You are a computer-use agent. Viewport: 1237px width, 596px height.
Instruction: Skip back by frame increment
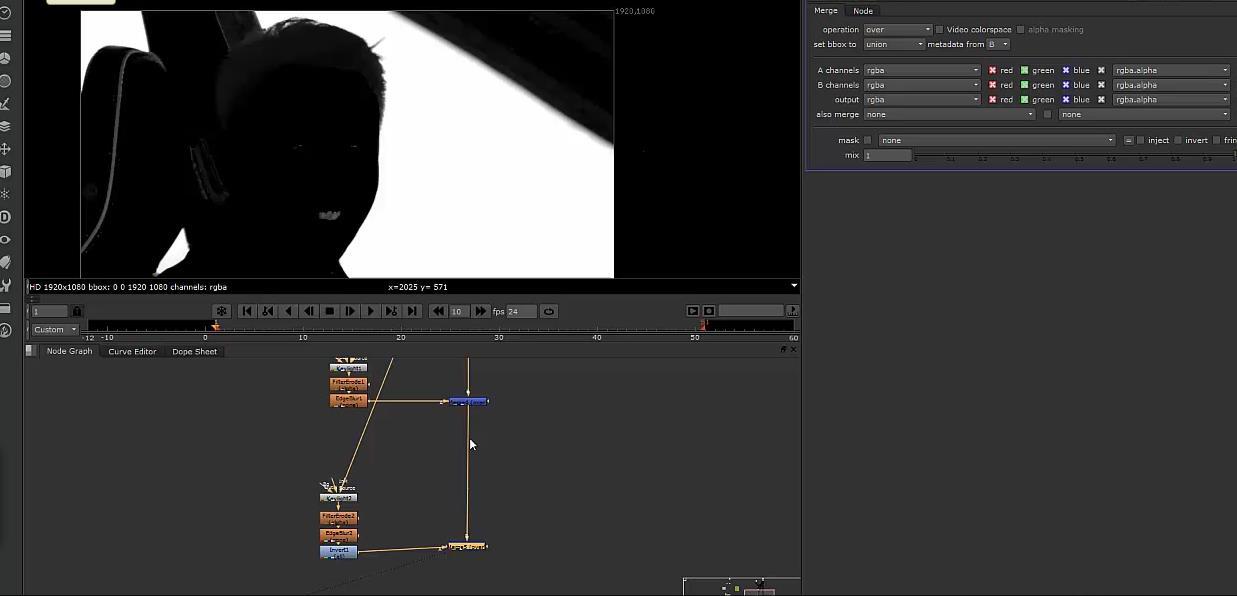(438, 311)
